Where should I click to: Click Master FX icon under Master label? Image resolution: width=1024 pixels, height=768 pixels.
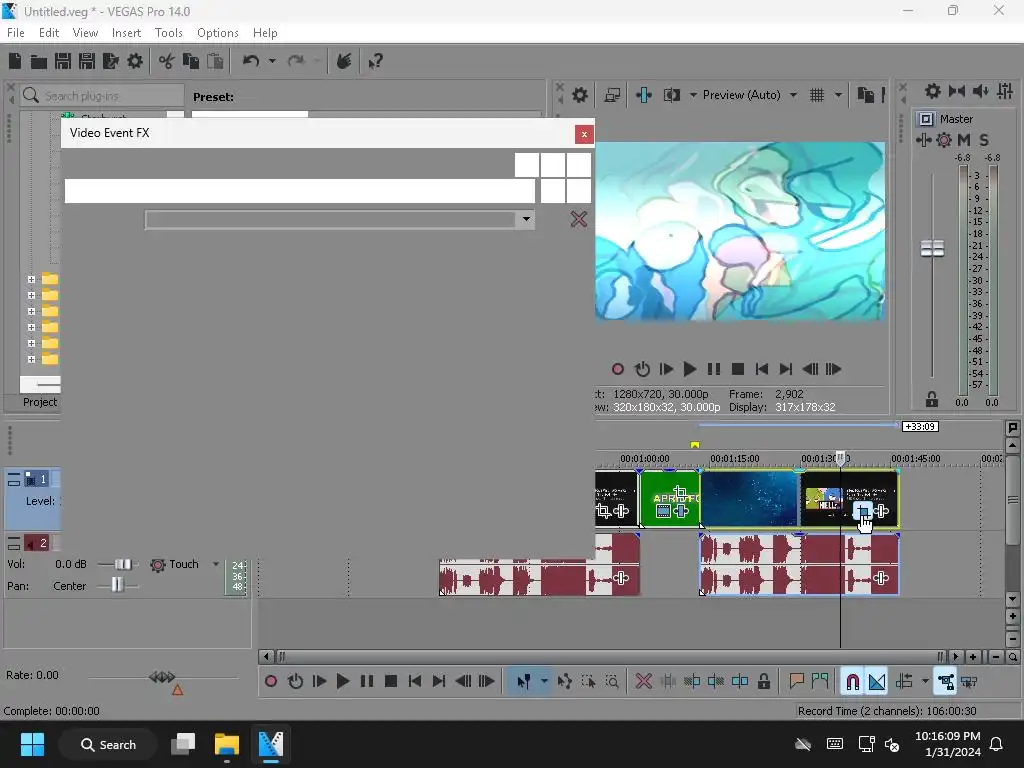pyautogui.click(x=923, y=140)
